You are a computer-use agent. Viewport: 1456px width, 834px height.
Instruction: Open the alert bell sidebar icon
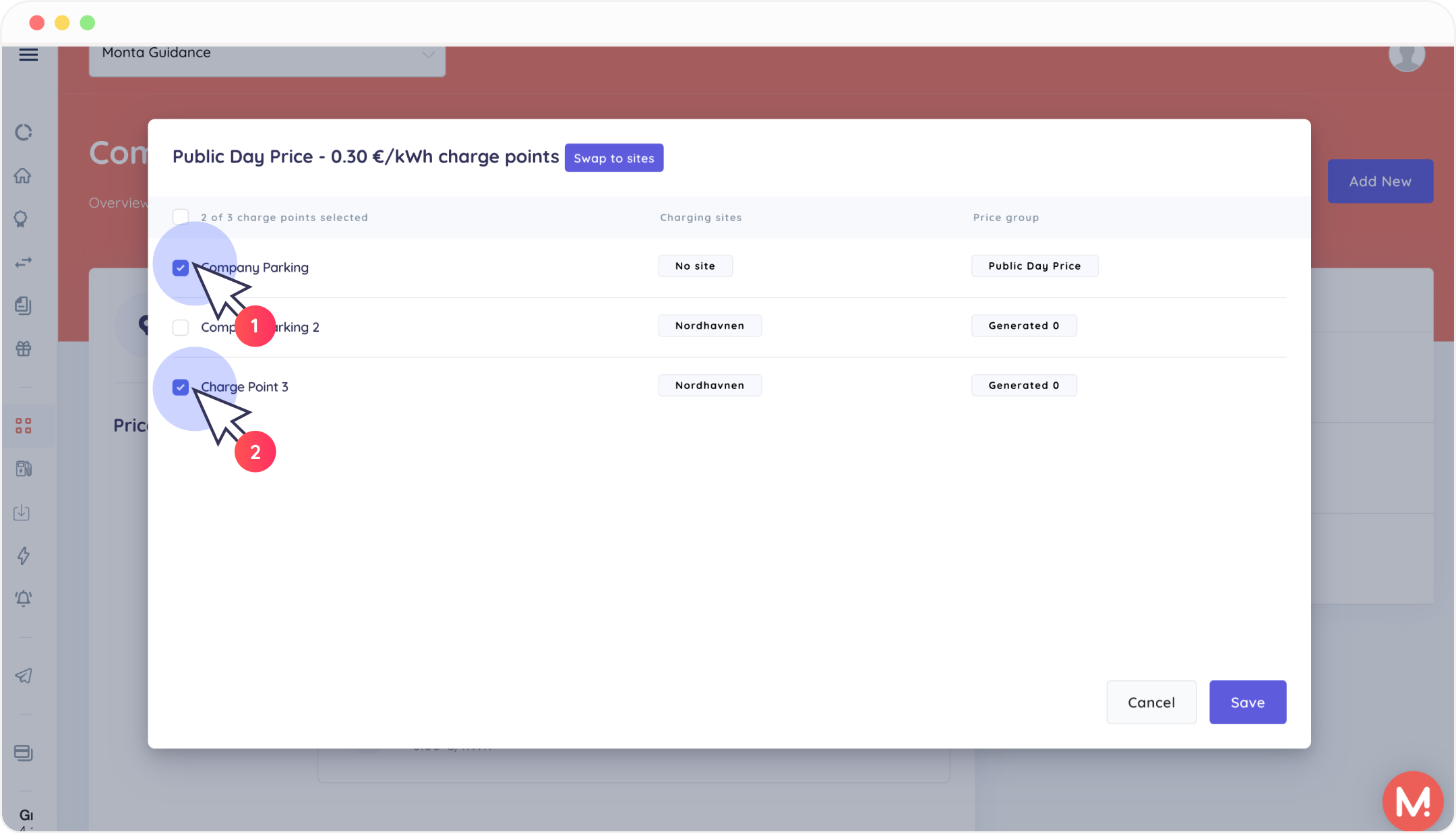click(x=24, y=598)
